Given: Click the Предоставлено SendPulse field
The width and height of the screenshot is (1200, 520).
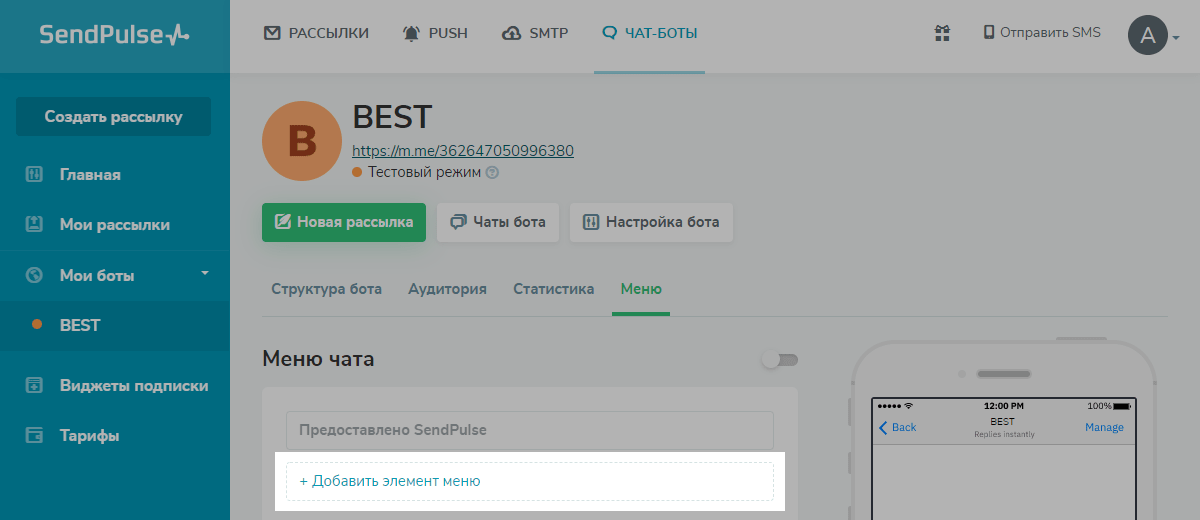Looking at the screenshot, I should (x=530, y=430).
